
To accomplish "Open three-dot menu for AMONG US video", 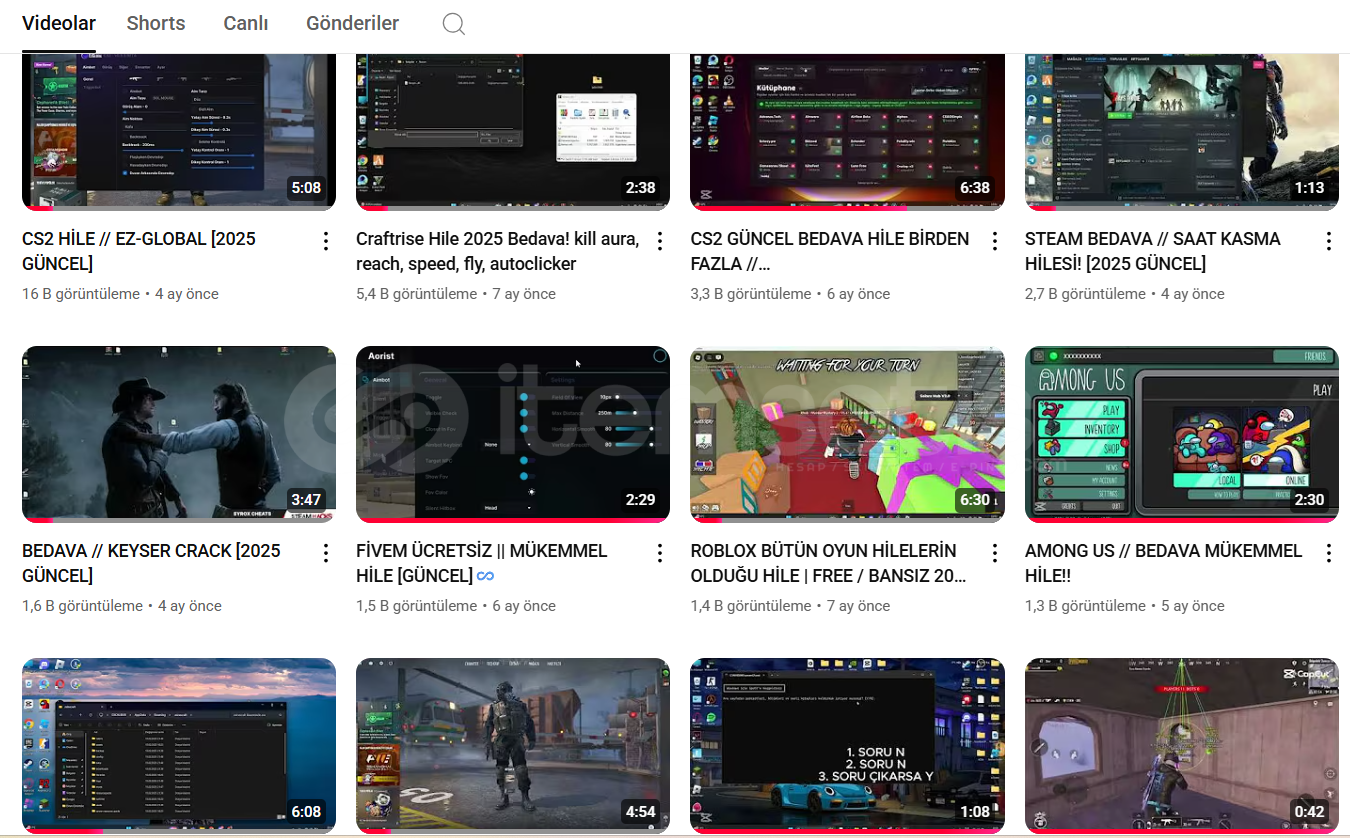I will point(1328,553).
